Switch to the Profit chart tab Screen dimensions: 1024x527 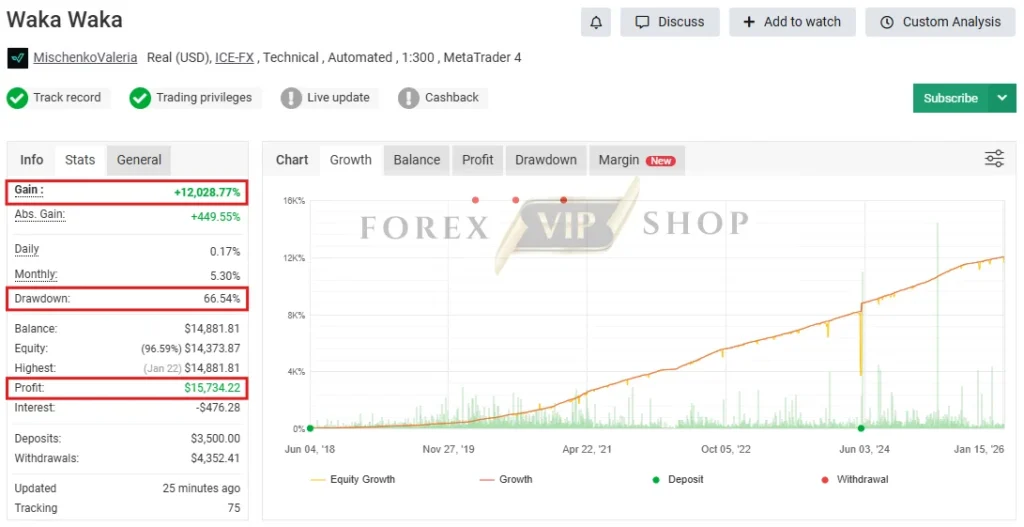point(477,160)
